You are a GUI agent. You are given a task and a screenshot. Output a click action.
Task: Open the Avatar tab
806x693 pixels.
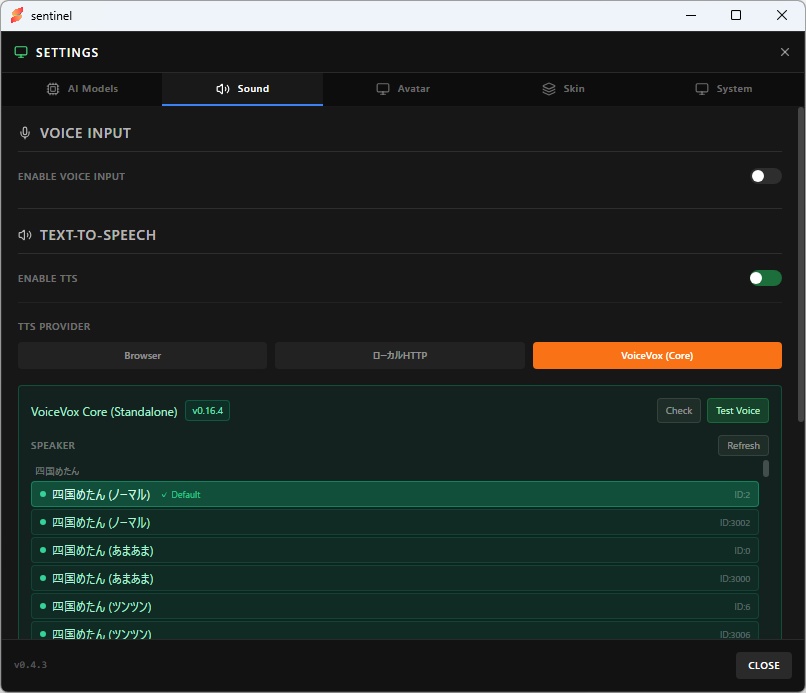pos(403,89)
